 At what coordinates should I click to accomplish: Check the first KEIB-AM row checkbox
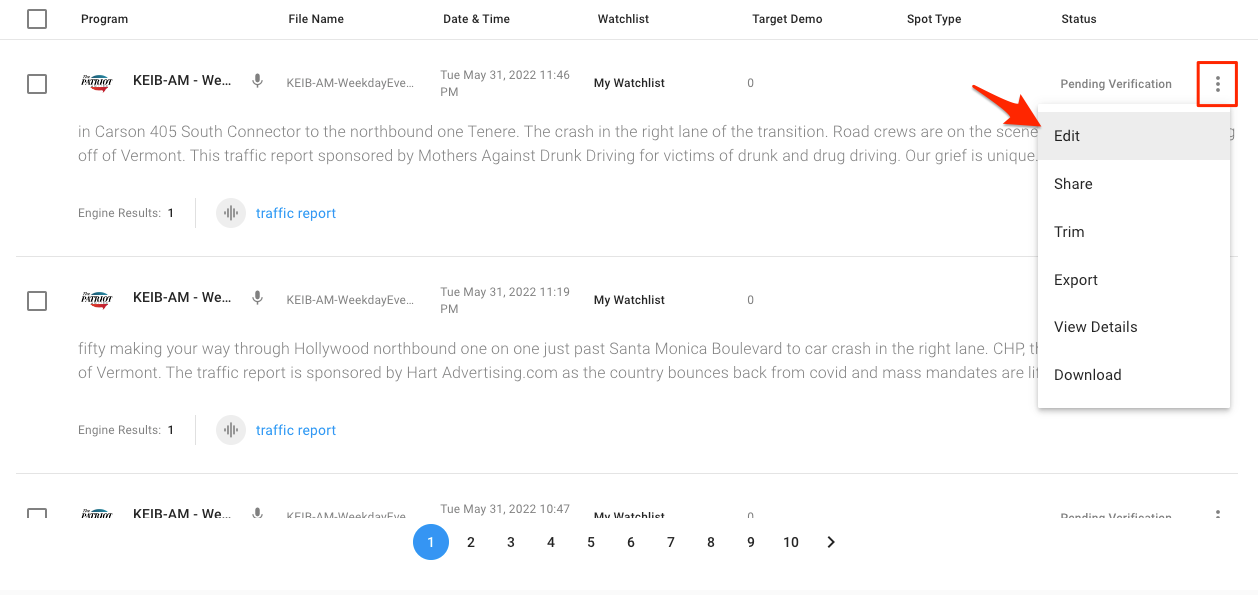point(37,84)
